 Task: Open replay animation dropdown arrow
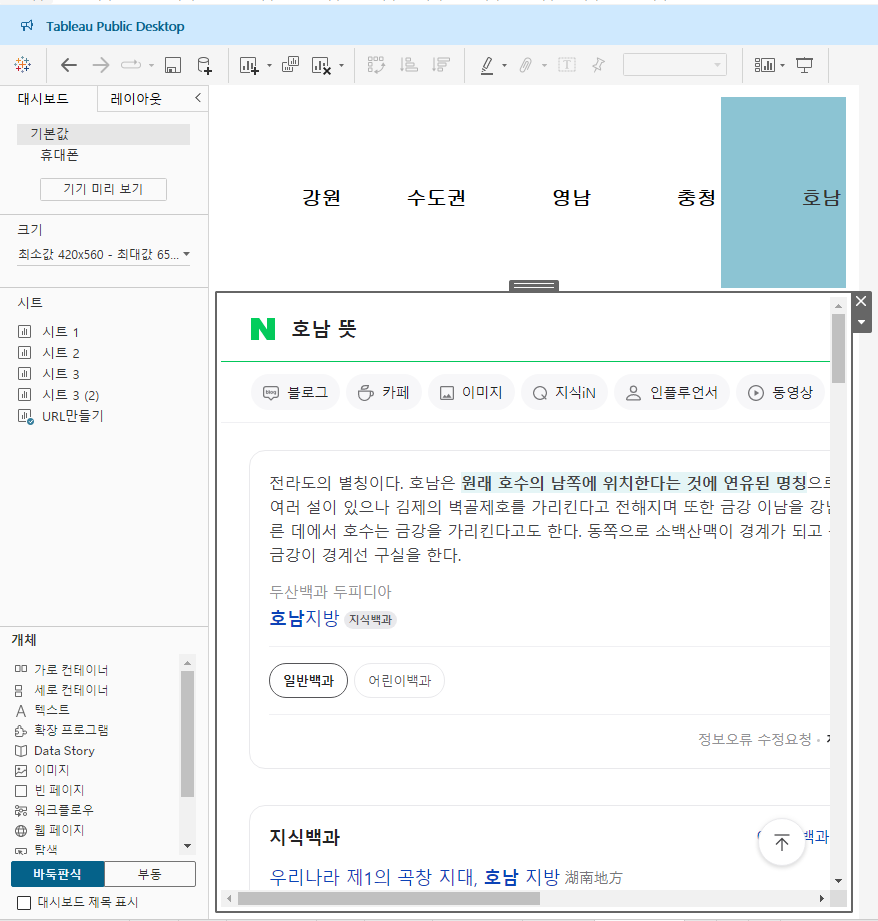click(x=152, y=65)
